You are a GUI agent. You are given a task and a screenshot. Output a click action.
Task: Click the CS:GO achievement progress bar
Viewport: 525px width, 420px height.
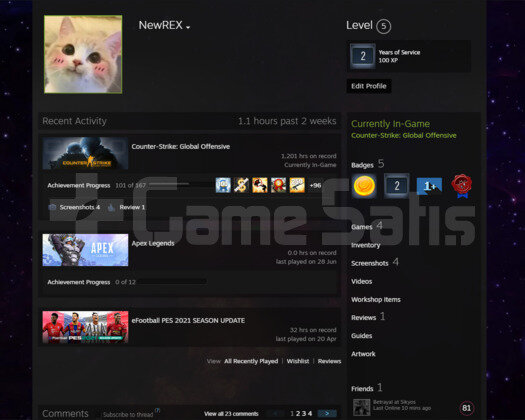coord(181,185)
